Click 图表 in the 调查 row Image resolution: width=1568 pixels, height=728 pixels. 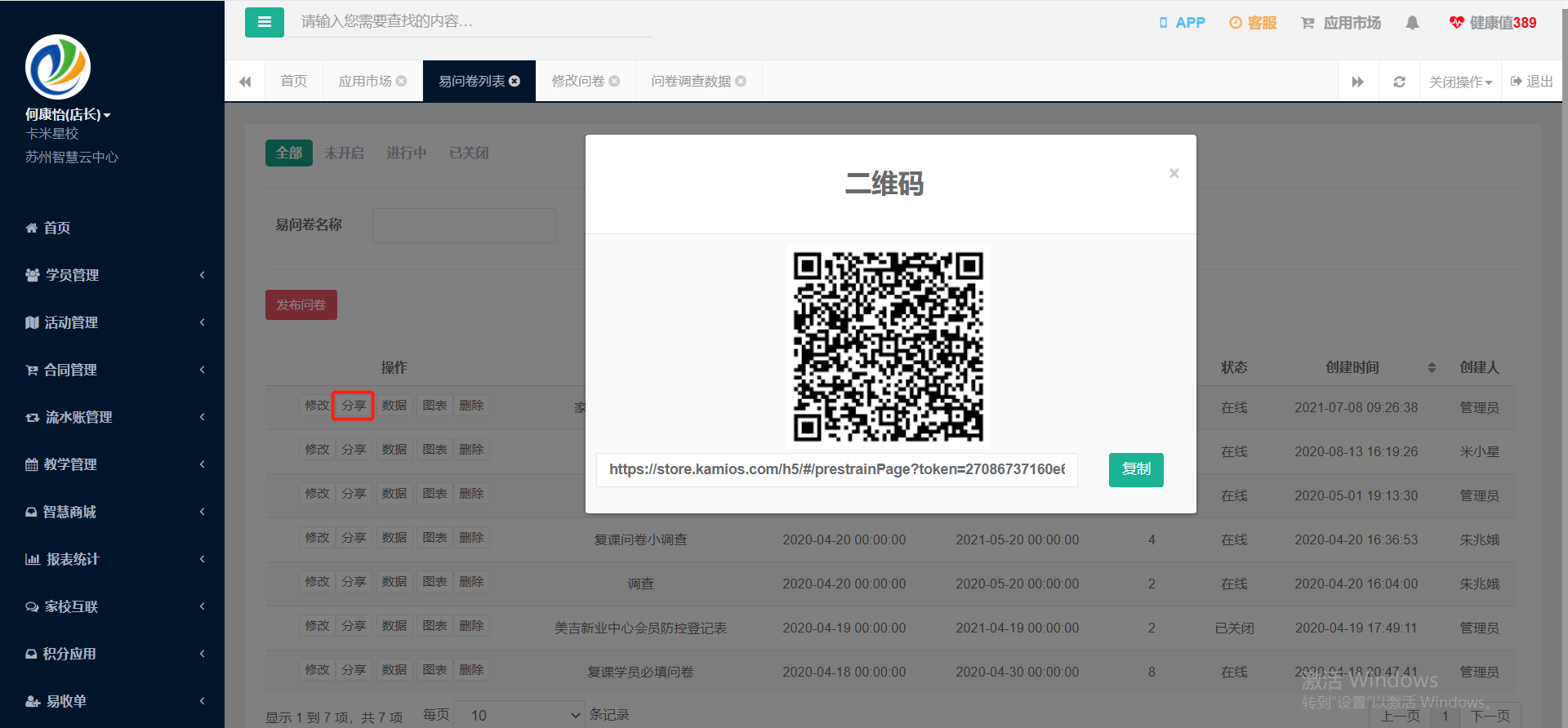[x=434, y=582]
